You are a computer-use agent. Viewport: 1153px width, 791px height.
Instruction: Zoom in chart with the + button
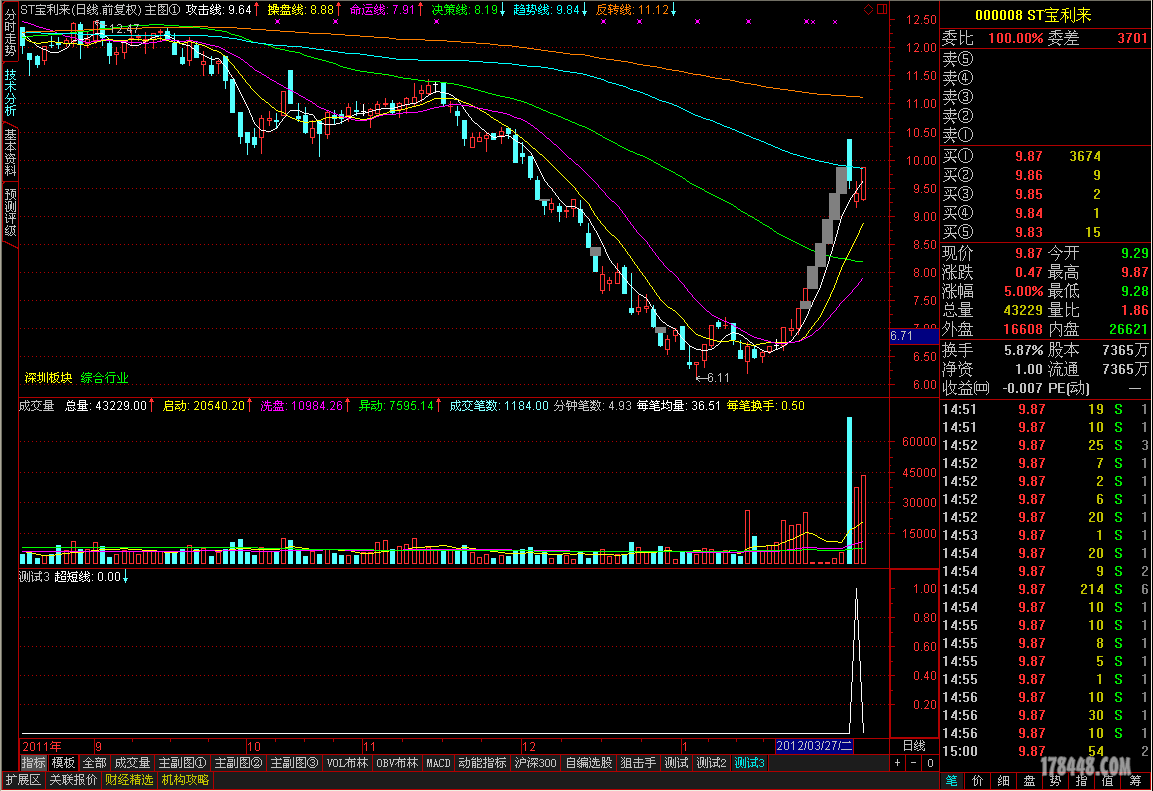tap(898, 763)
